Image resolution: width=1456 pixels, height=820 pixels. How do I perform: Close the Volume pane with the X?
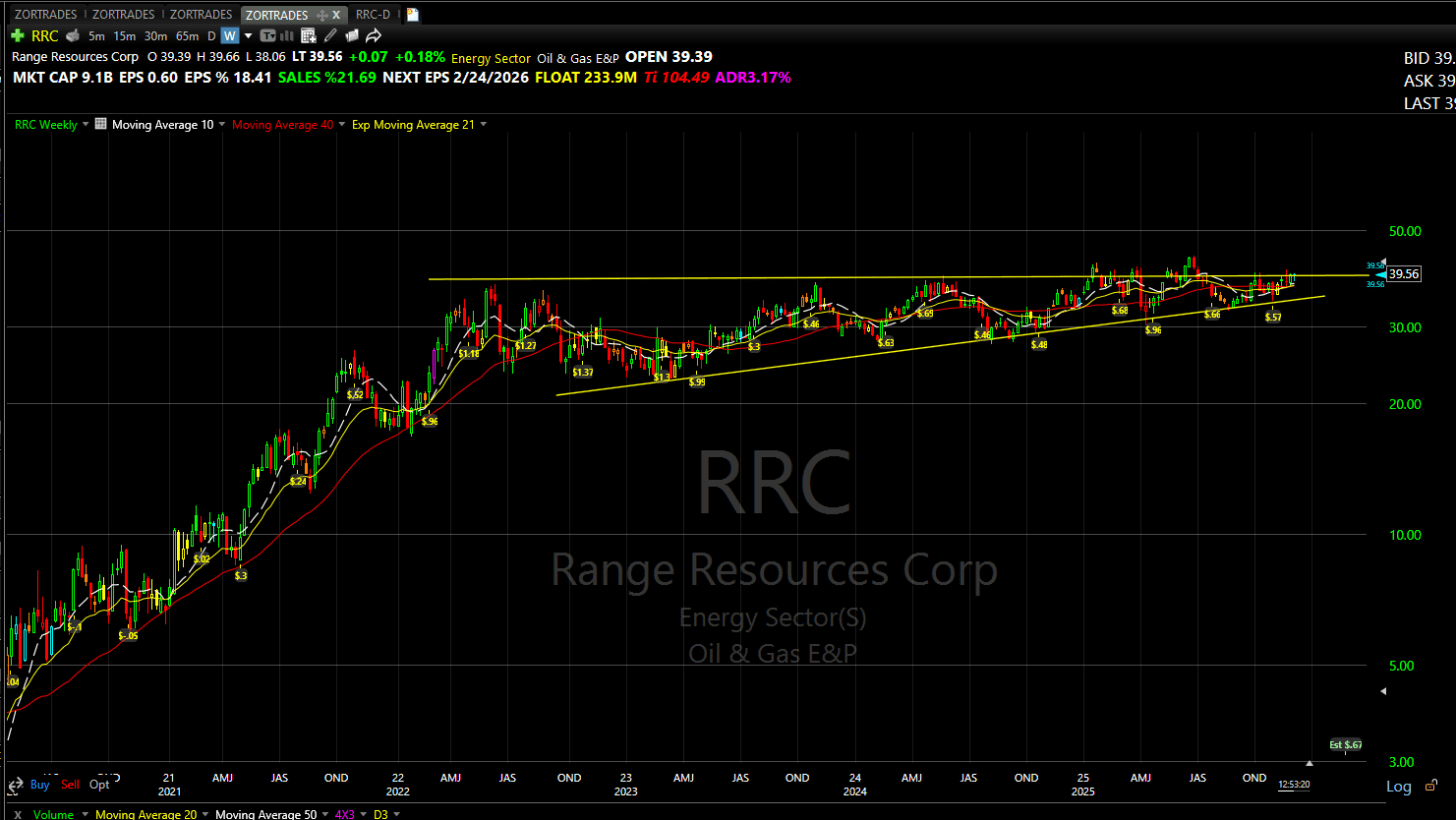point(17,814)
